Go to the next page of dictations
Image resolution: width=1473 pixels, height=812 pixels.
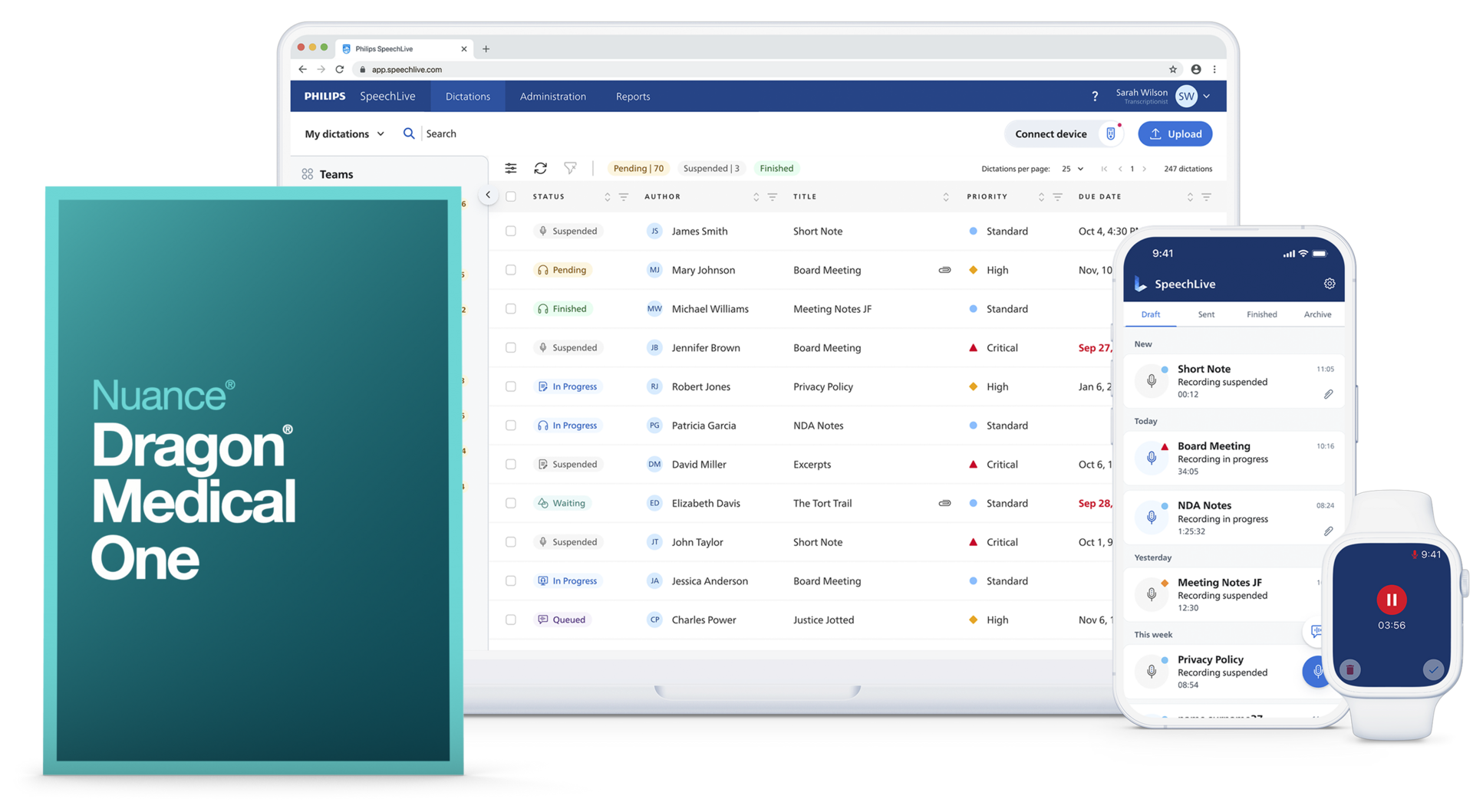1145,169
